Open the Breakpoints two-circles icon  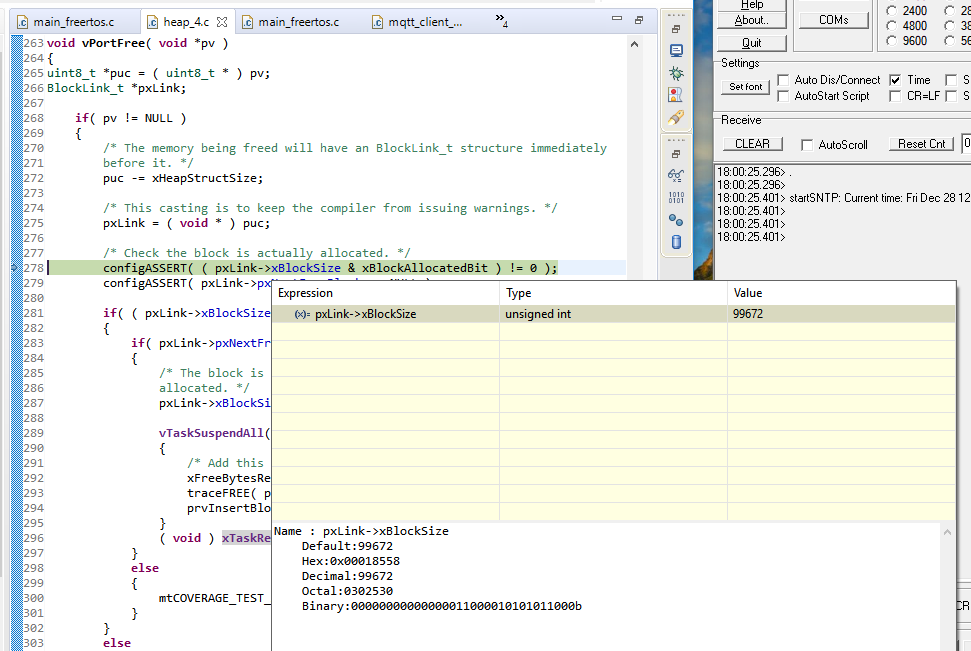coord(676,219)
